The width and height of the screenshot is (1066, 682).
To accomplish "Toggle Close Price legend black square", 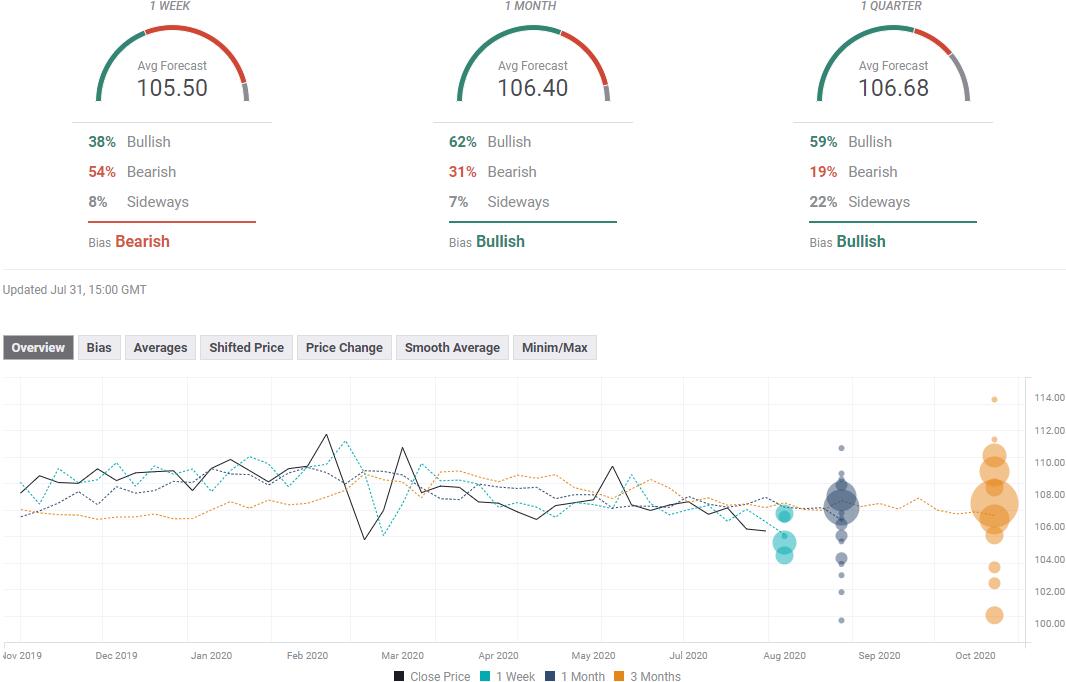I will click(399, 676).
